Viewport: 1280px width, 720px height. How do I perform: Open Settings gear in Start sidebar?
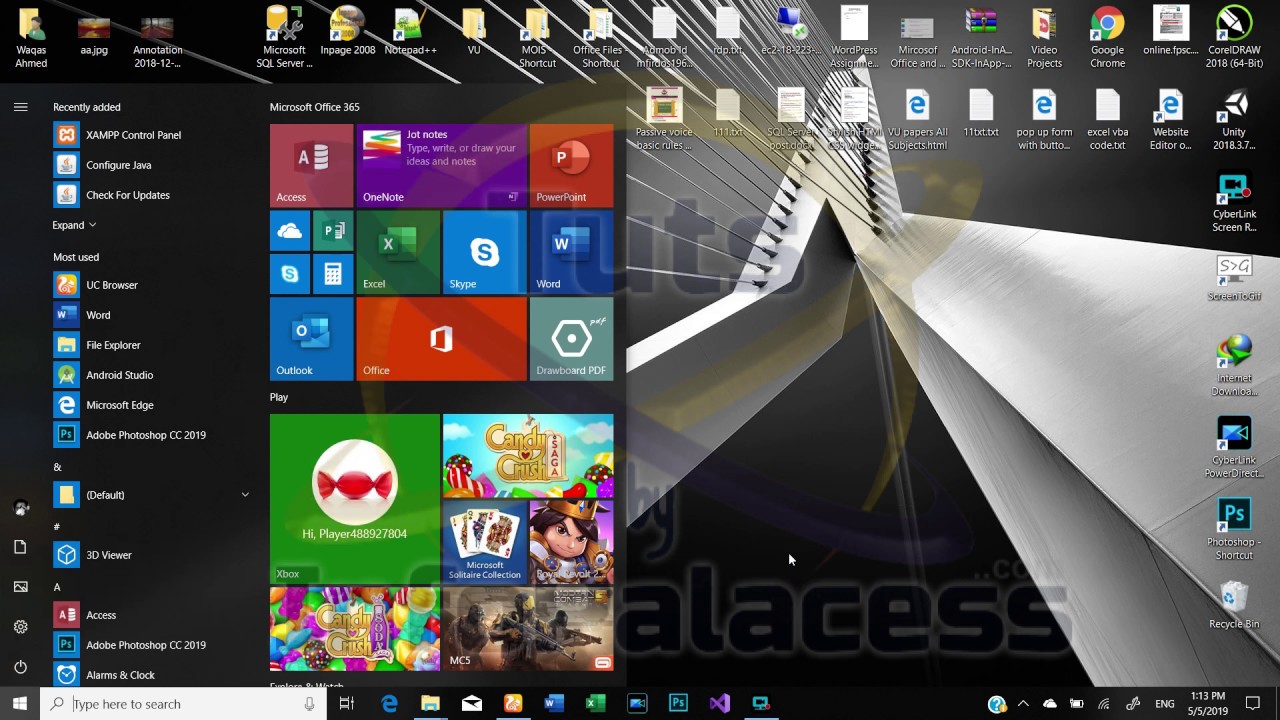[x=20, y=627]
